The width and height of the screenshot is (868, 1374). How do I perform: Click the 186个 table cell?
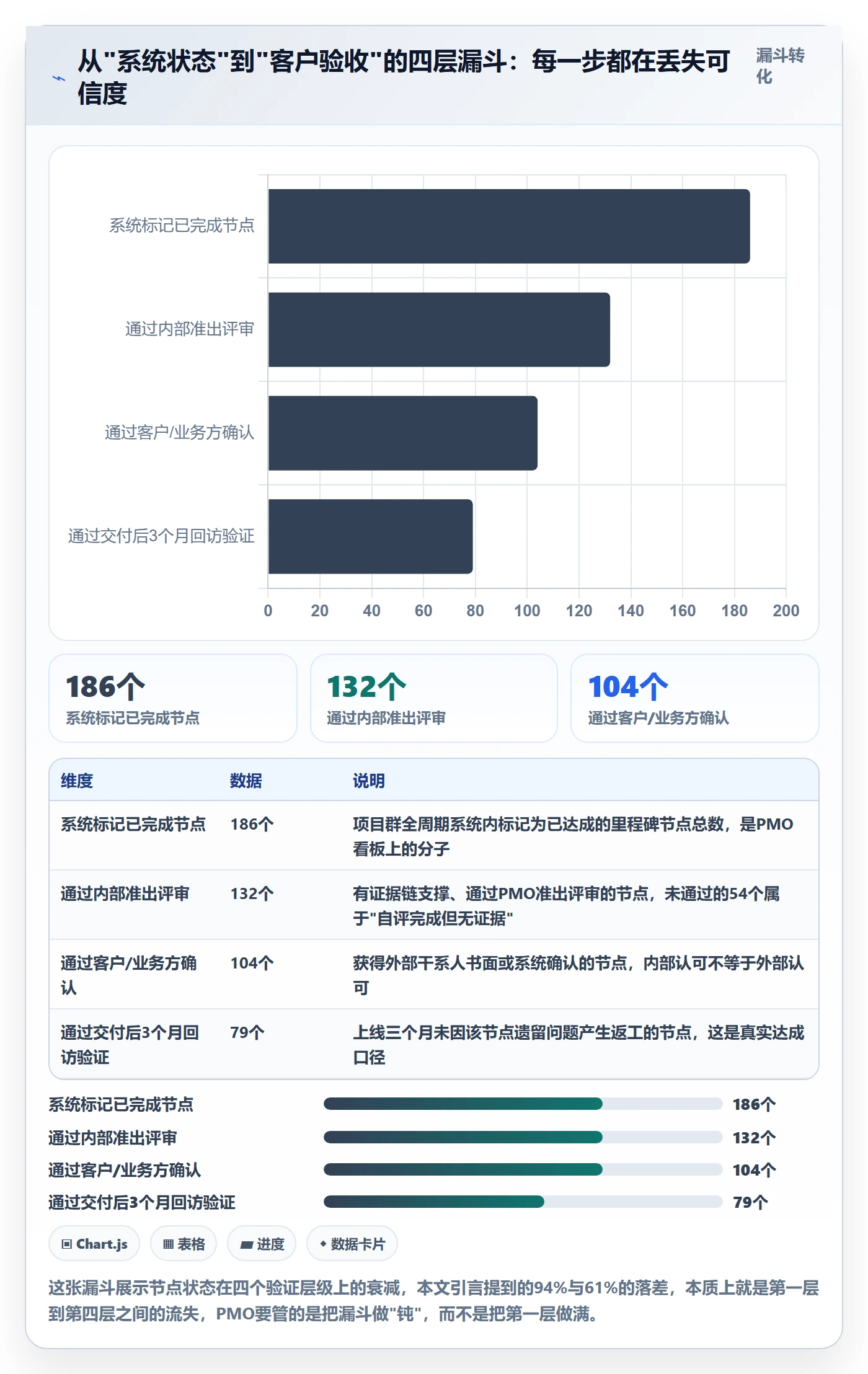tap(252, 824)
